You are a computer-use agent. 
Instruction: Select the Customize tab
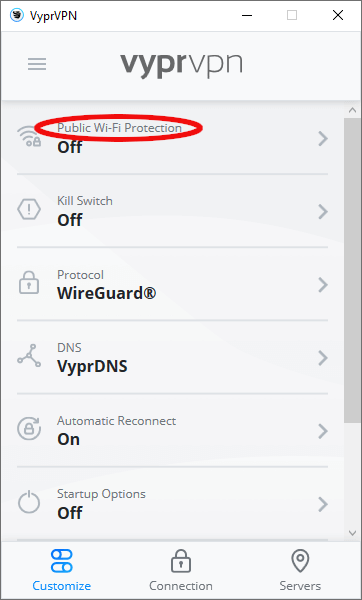tap(62, 571)
